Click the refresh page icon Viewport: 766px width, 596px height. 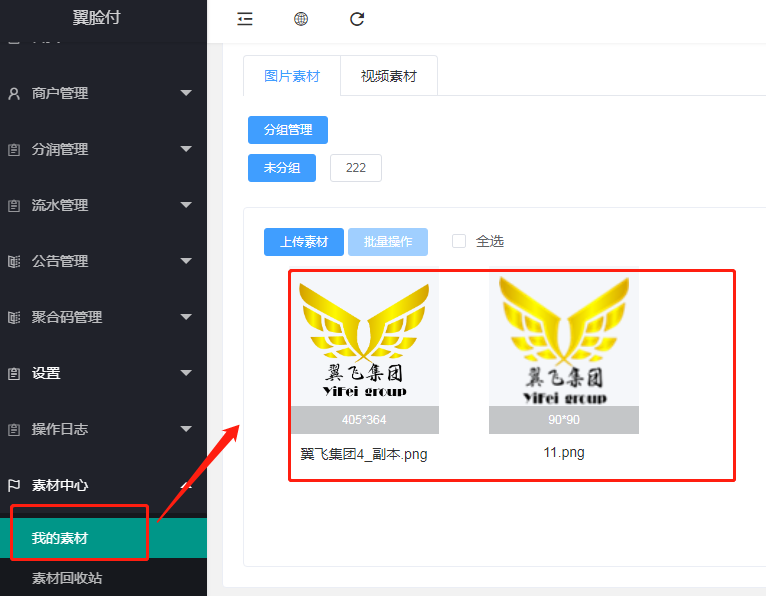pos(357,19)
